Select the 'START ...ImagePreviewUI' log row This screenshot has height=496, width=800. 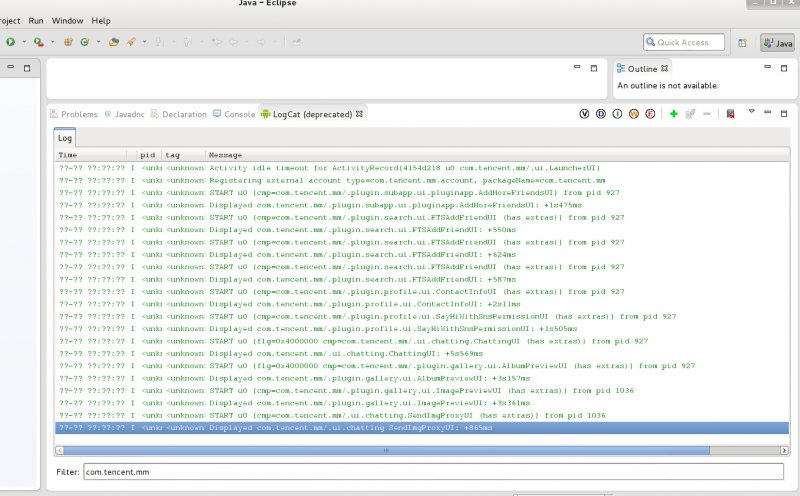[422, 390]
